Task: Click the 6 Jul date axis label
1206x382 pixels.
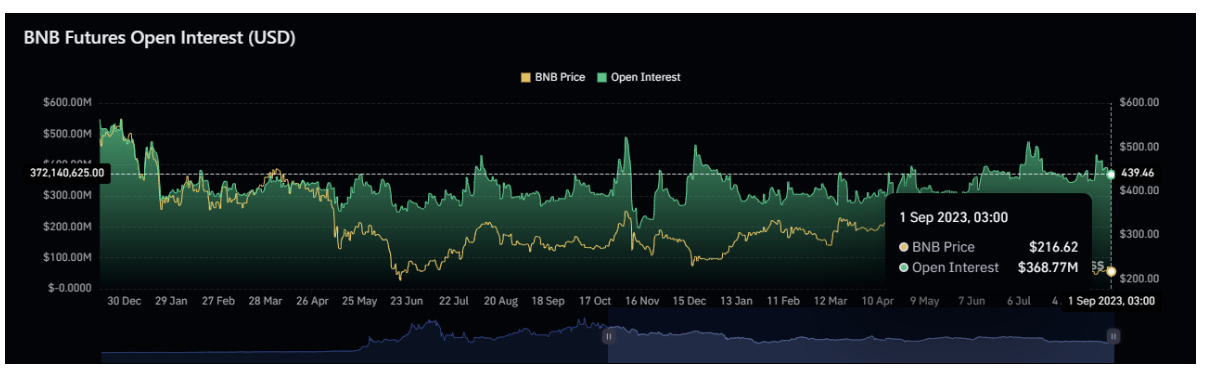Action: (1019, 300)
